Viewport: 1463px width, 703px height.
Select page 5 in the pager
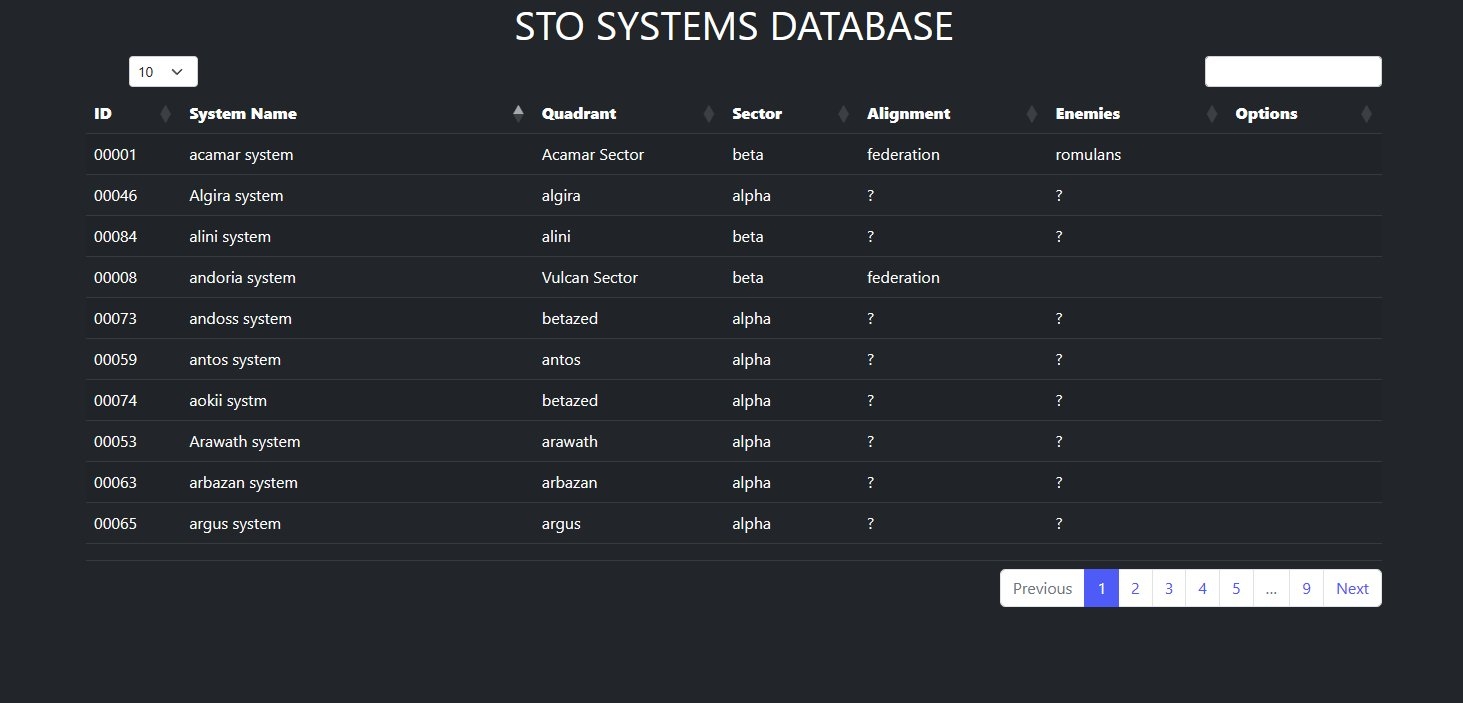point(1236,588)
